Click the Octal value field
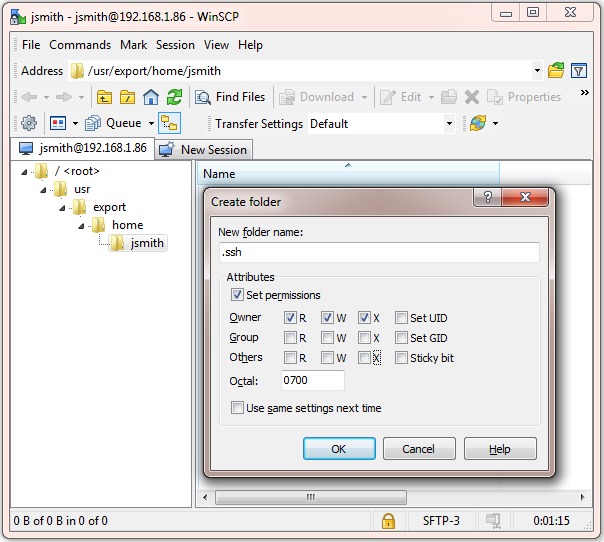This screenshot has width=604, height=542. point(313,380)
